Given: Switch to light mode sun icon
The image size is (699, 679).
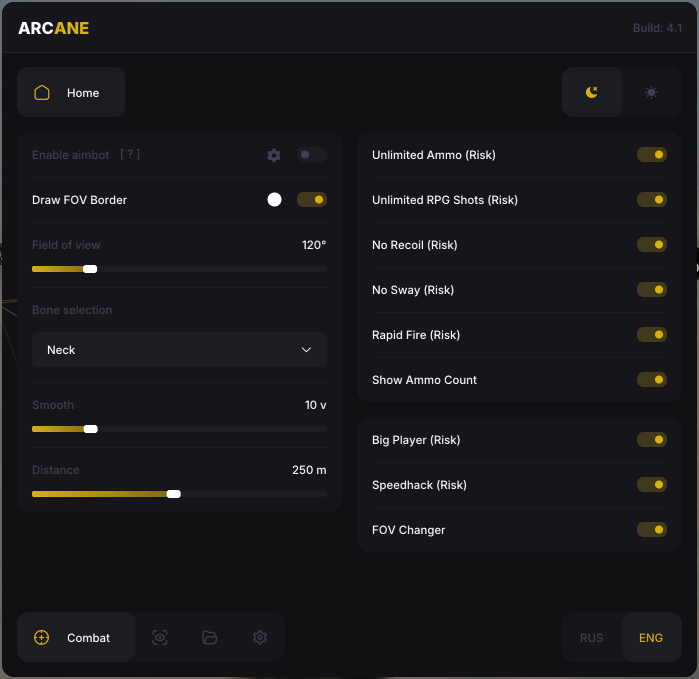Looking at the screenshot, I should coord(651,92).
